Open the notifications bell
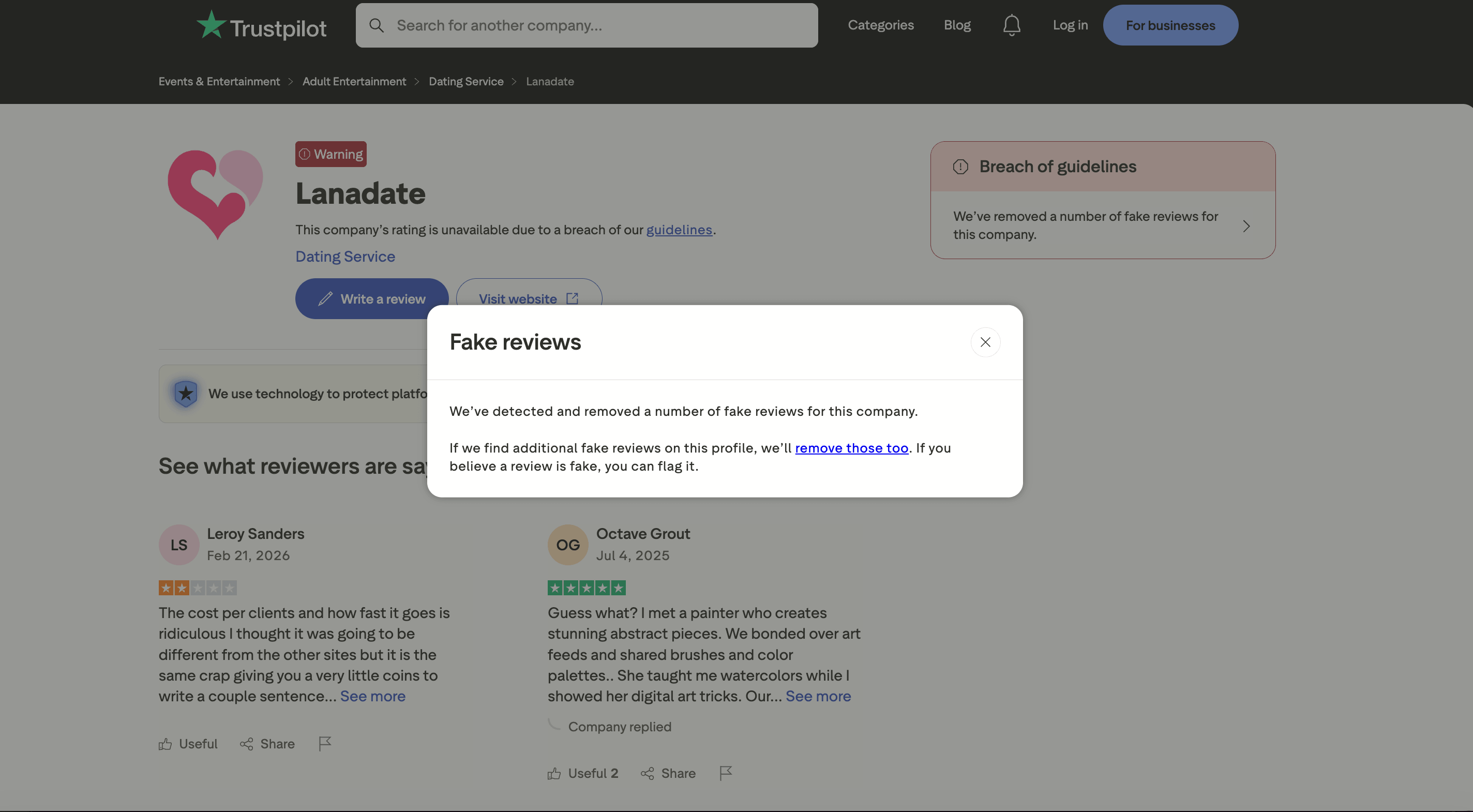Image resolution: width=1473 pixels, height=812 pixels. pos(1012,25)
